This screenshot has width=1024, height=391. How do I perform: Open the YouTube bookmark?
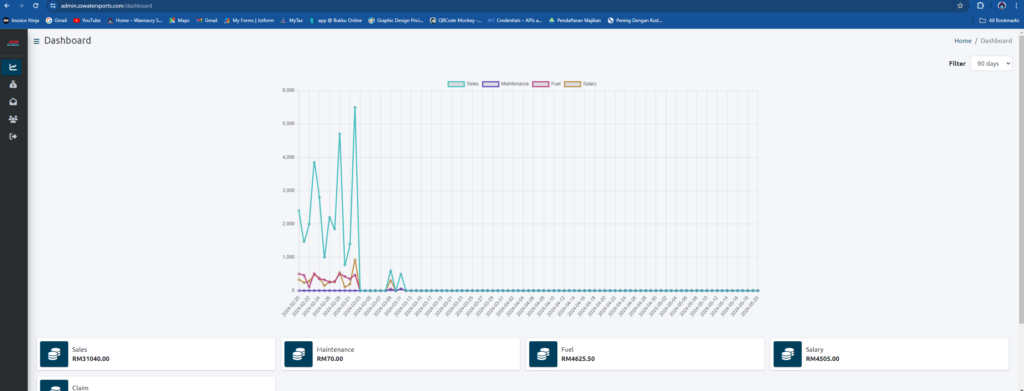87,20
